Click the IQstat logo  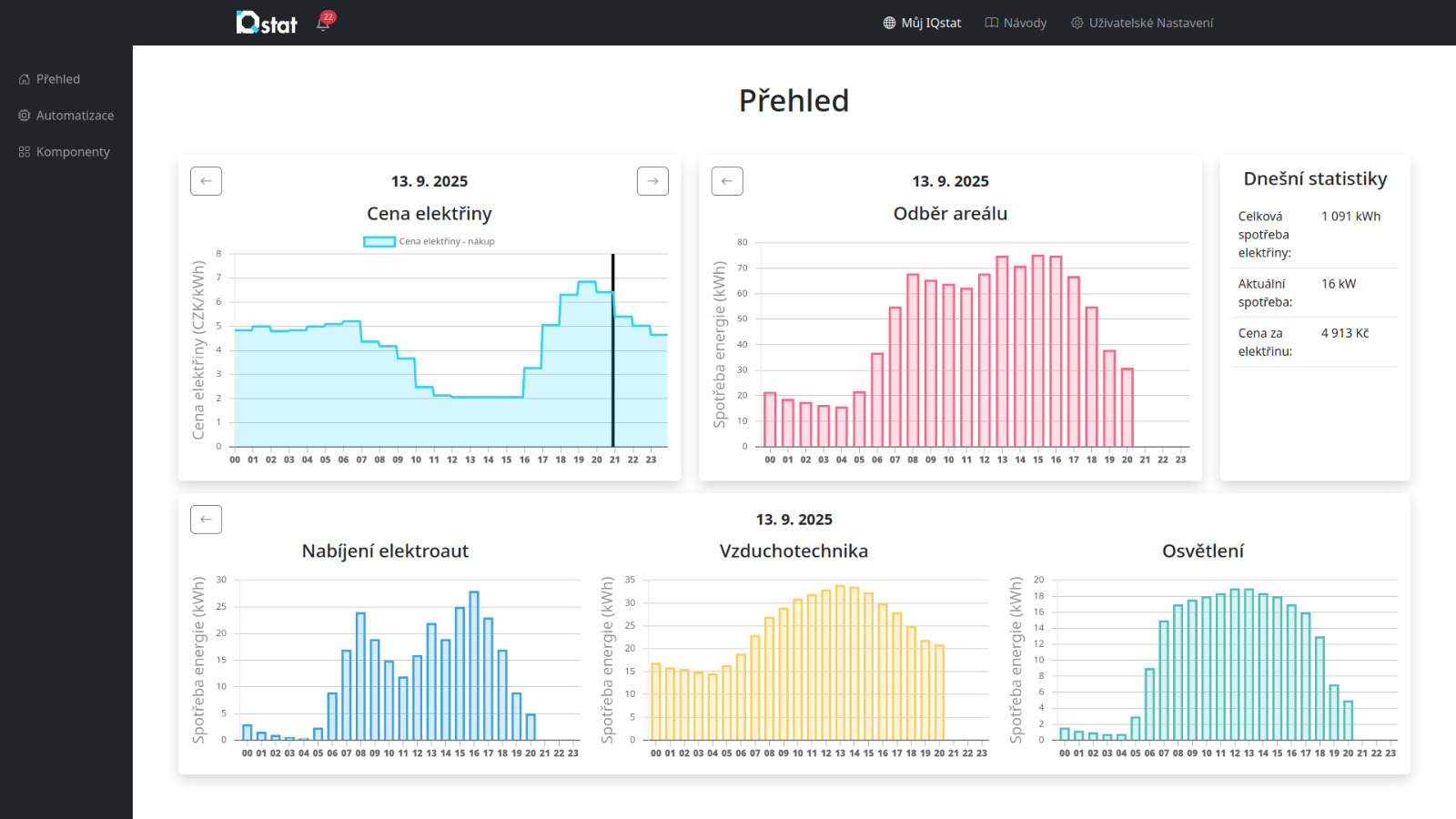click(266, 23)
